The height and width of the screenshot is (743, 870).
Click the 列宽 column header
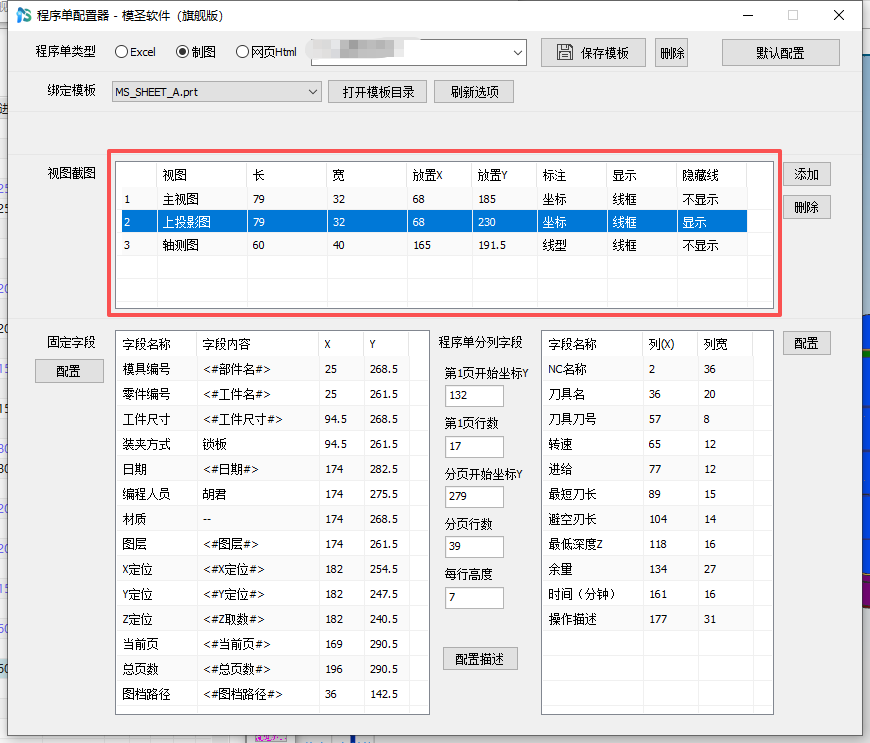725,344
